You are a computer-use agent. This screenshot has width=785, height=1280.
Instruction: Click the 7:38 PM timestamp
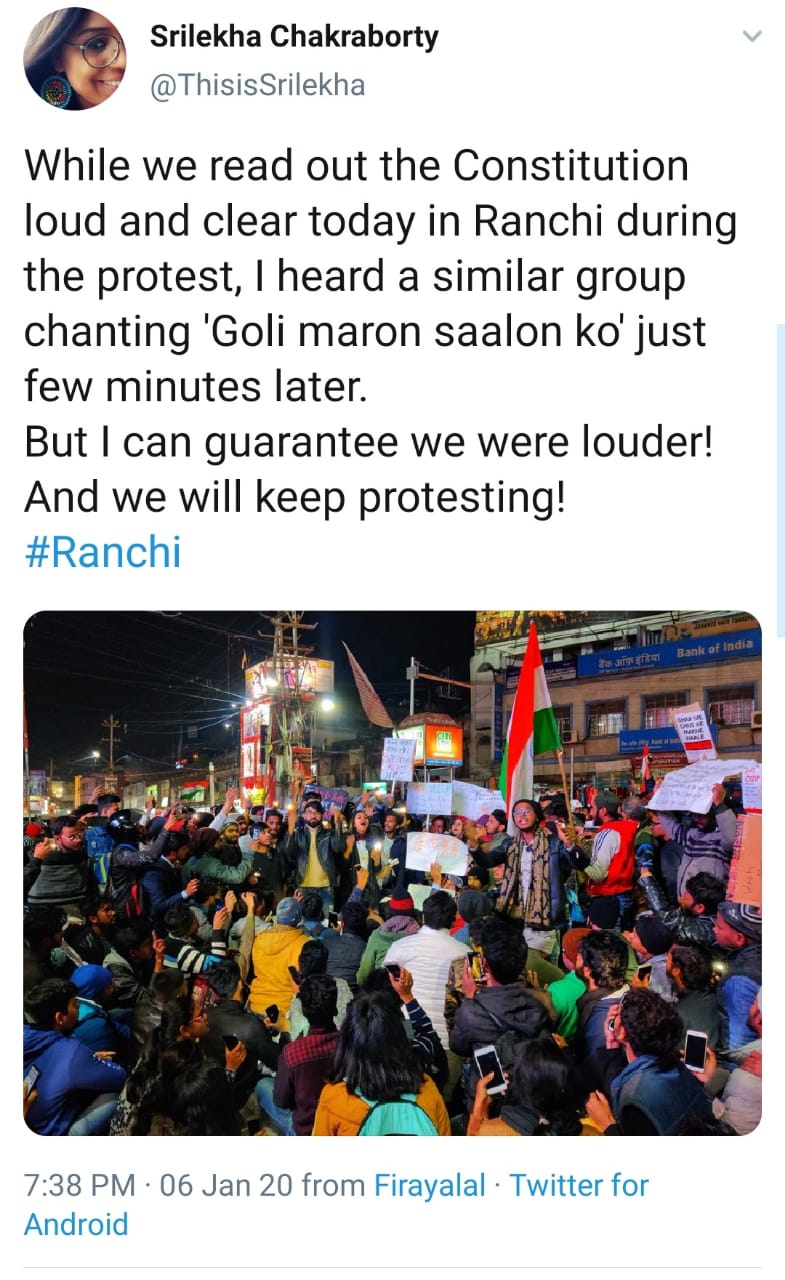click(79, 1186)
